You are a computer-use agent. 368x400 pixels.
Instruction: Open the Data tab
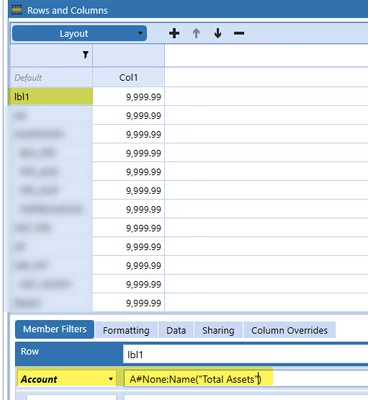point(176,330)
